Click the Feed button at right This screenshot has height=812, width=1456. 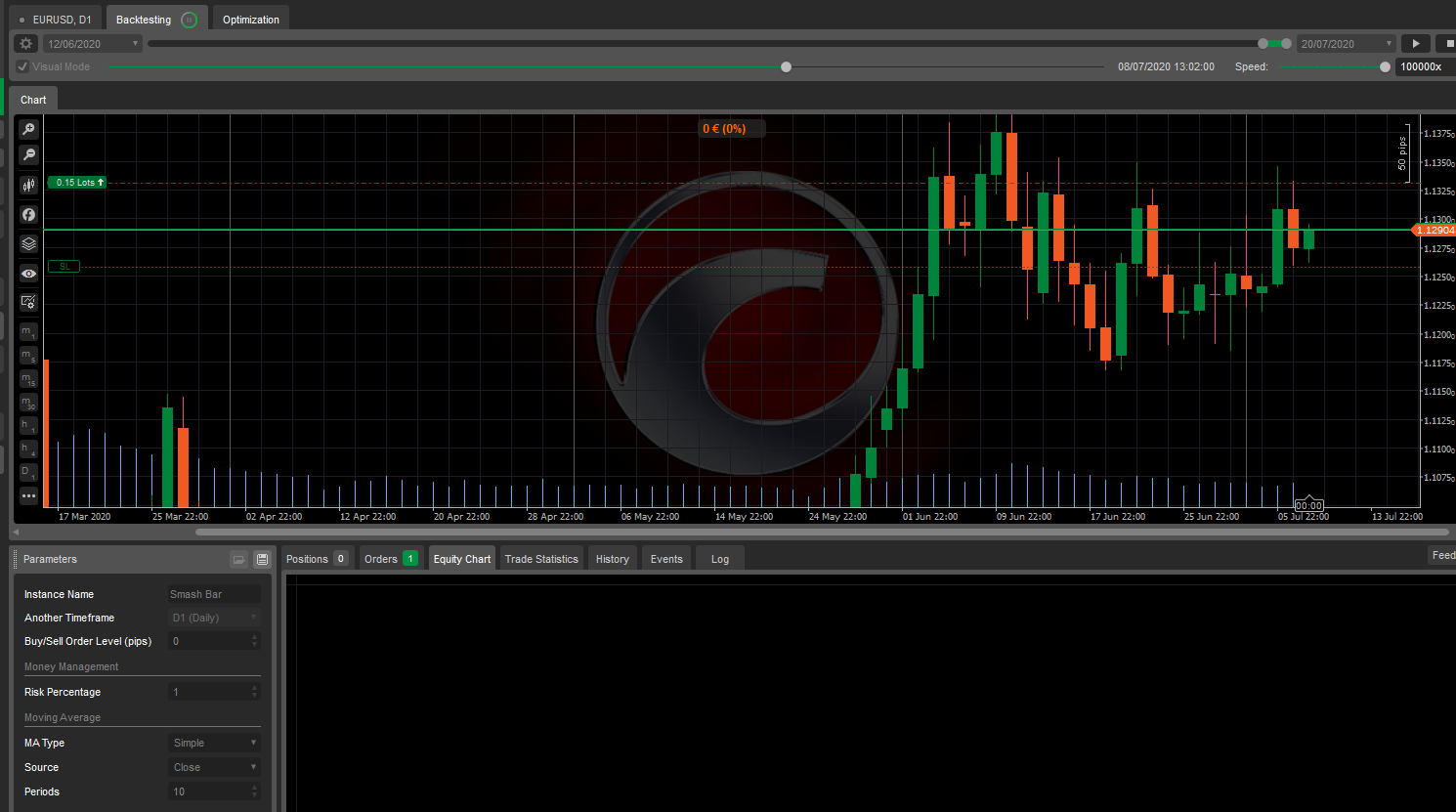coord(1442,555)
